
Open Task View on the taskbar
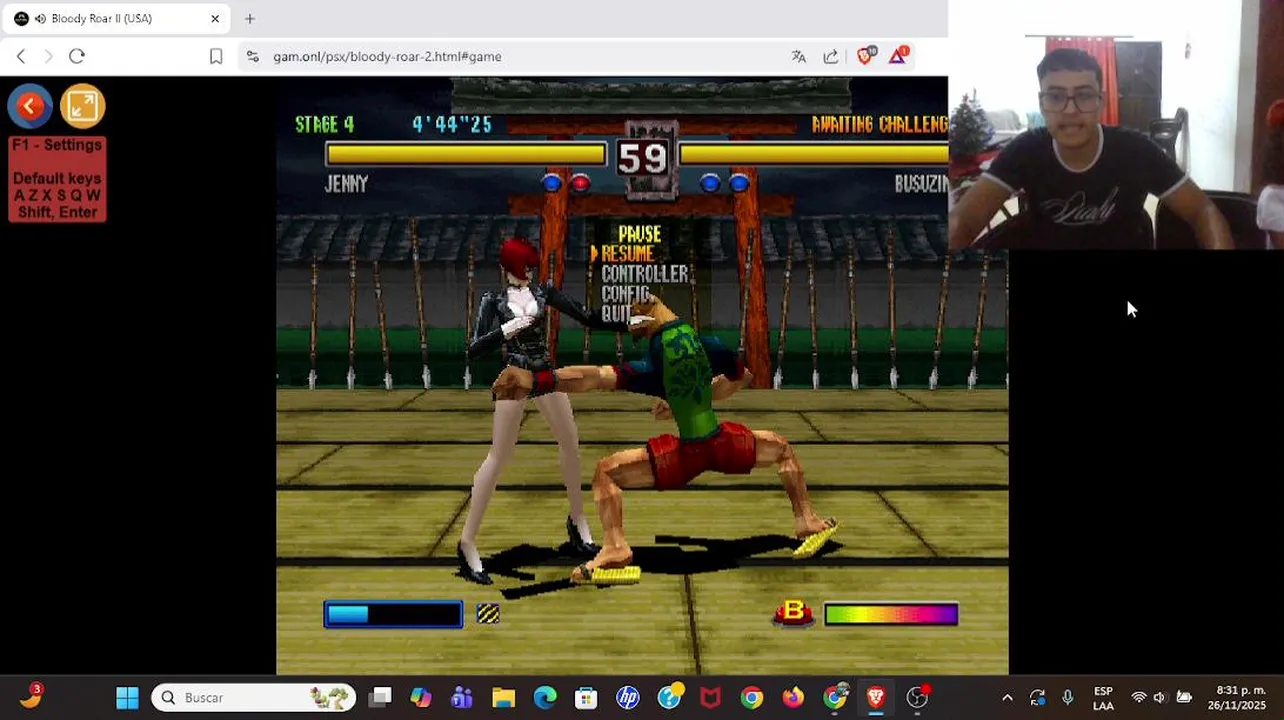380,697
